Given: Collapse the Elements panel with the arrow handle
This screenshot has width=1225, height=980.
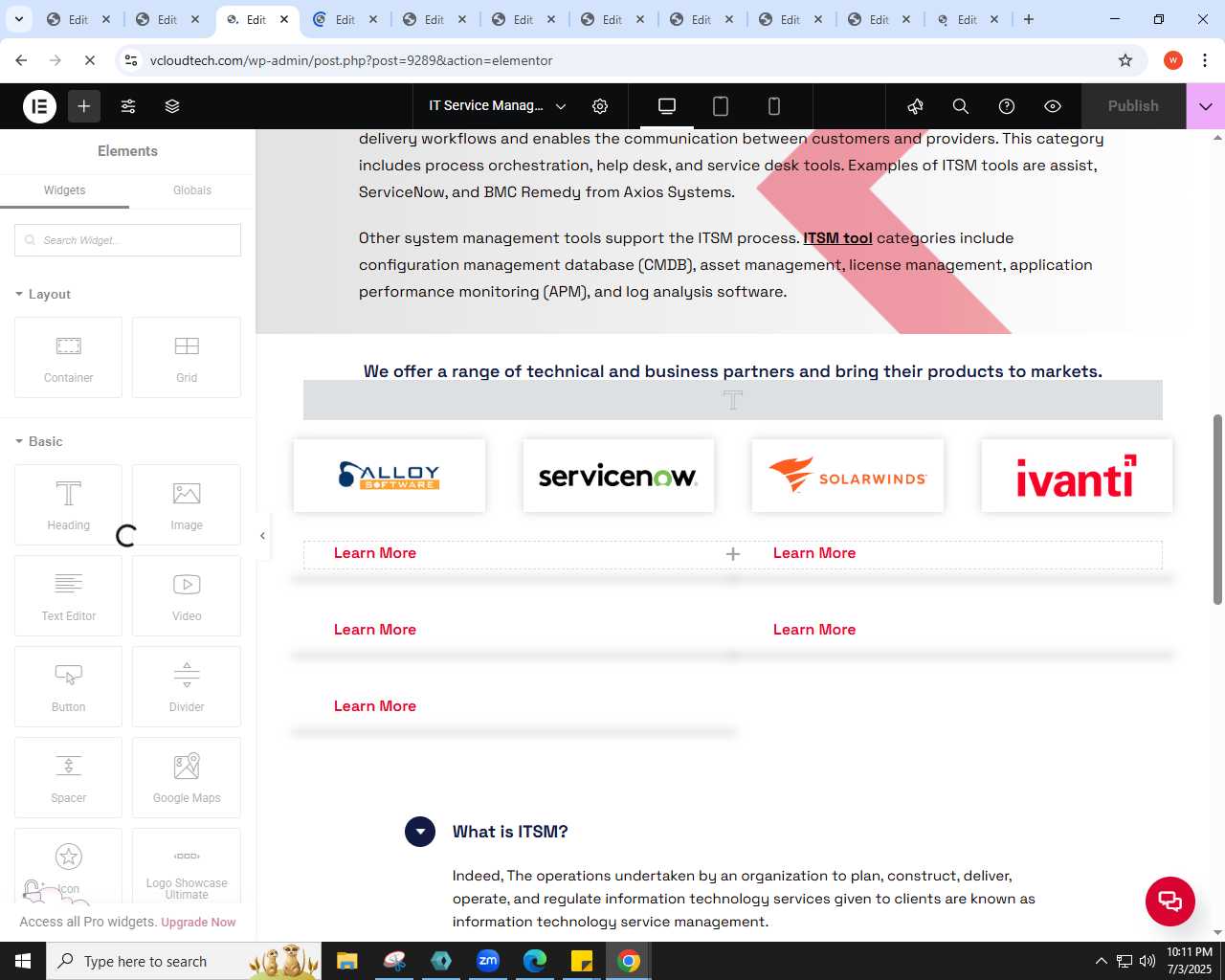Looking at the screenshot, I should [262, 536].
